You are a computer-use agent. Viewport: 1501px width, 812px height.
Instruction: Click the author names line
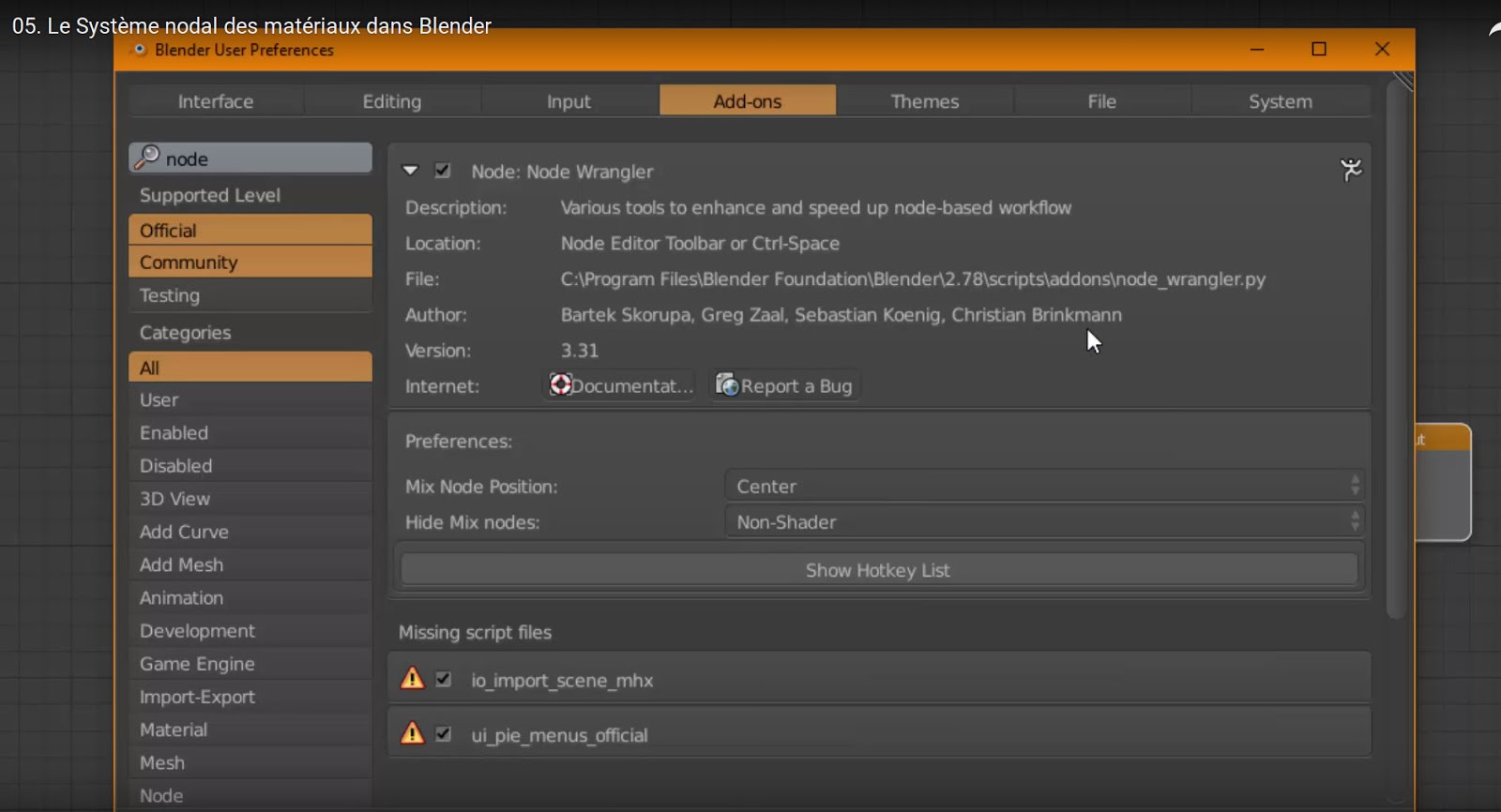coord(841,315)
